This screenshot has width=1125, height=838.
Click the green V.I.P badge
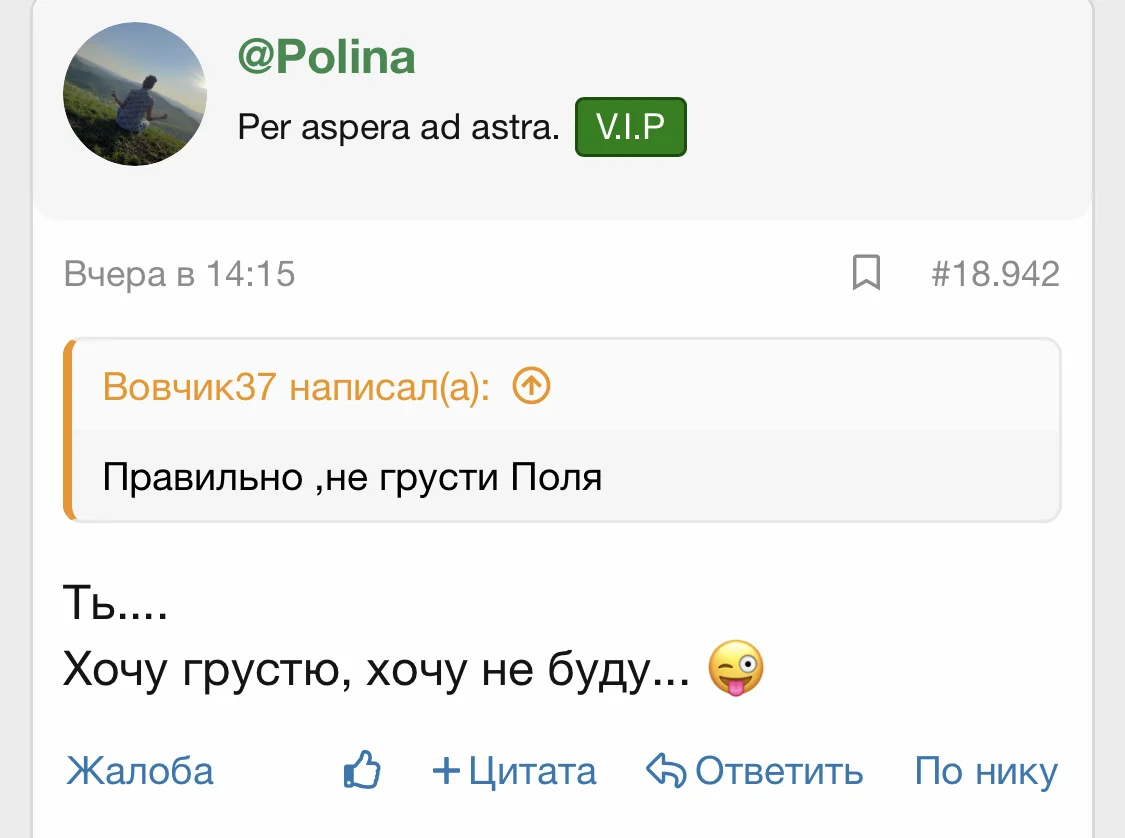pos(630,126)
